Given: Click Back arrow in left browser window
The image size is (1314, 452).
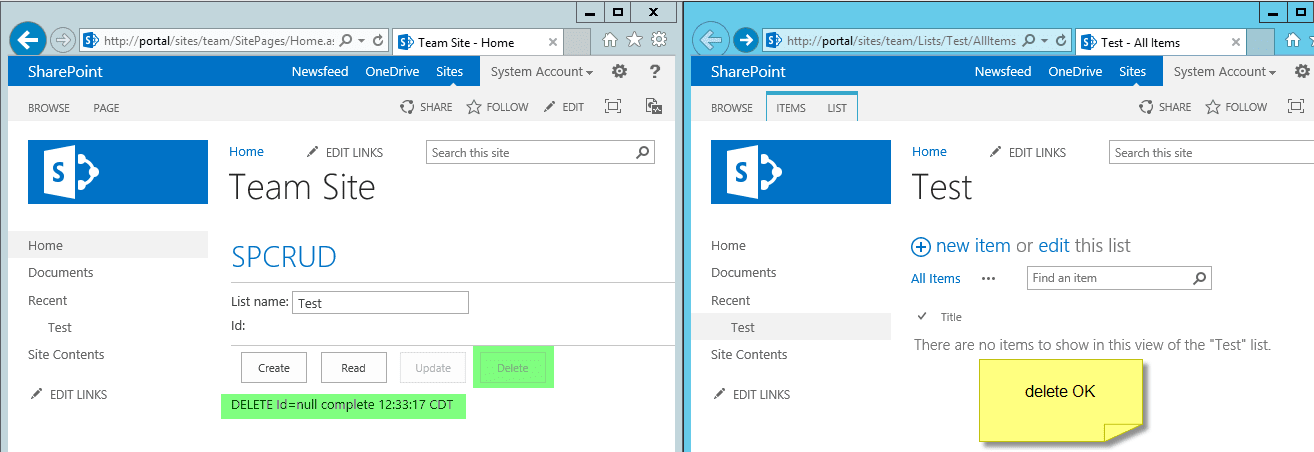Looking at the screenshot, I should pyautogui.click(x=30, y=40).
